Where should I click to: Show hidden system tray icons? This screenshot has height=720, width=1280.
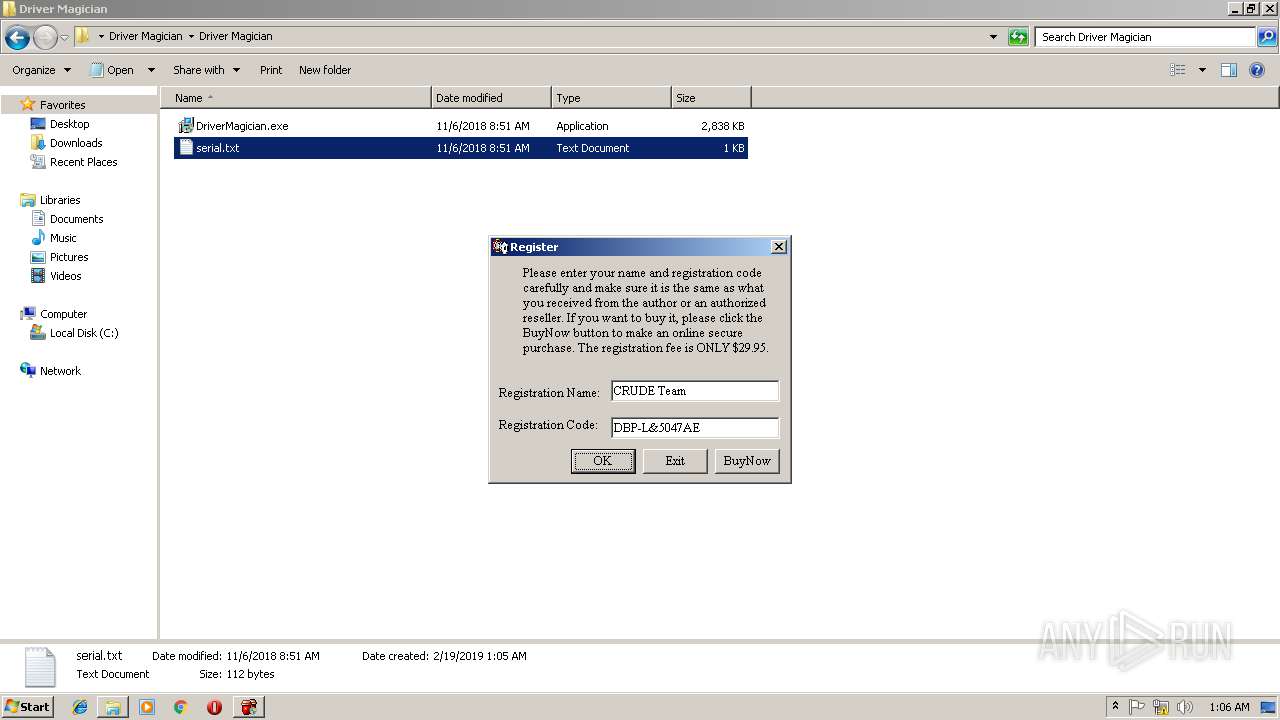click(x=1115, y=707)
